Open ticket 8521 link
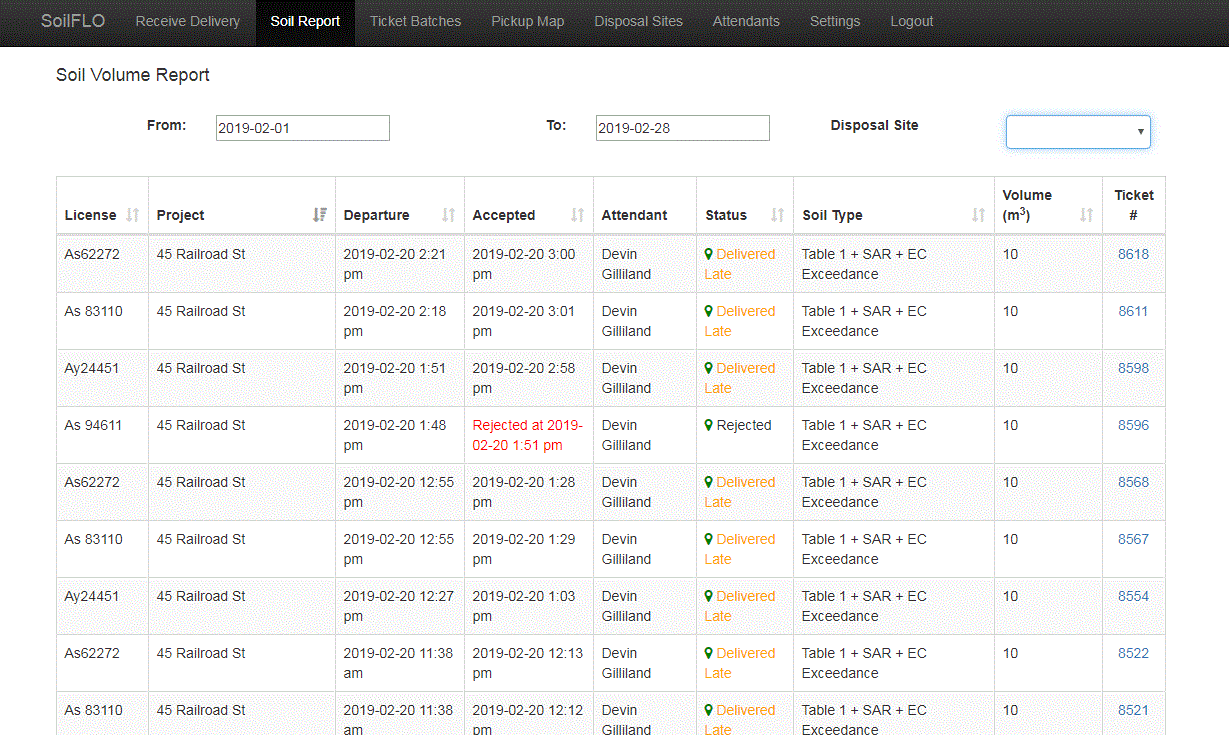The image size is (1229, 735). click(x=1133, y=710)
